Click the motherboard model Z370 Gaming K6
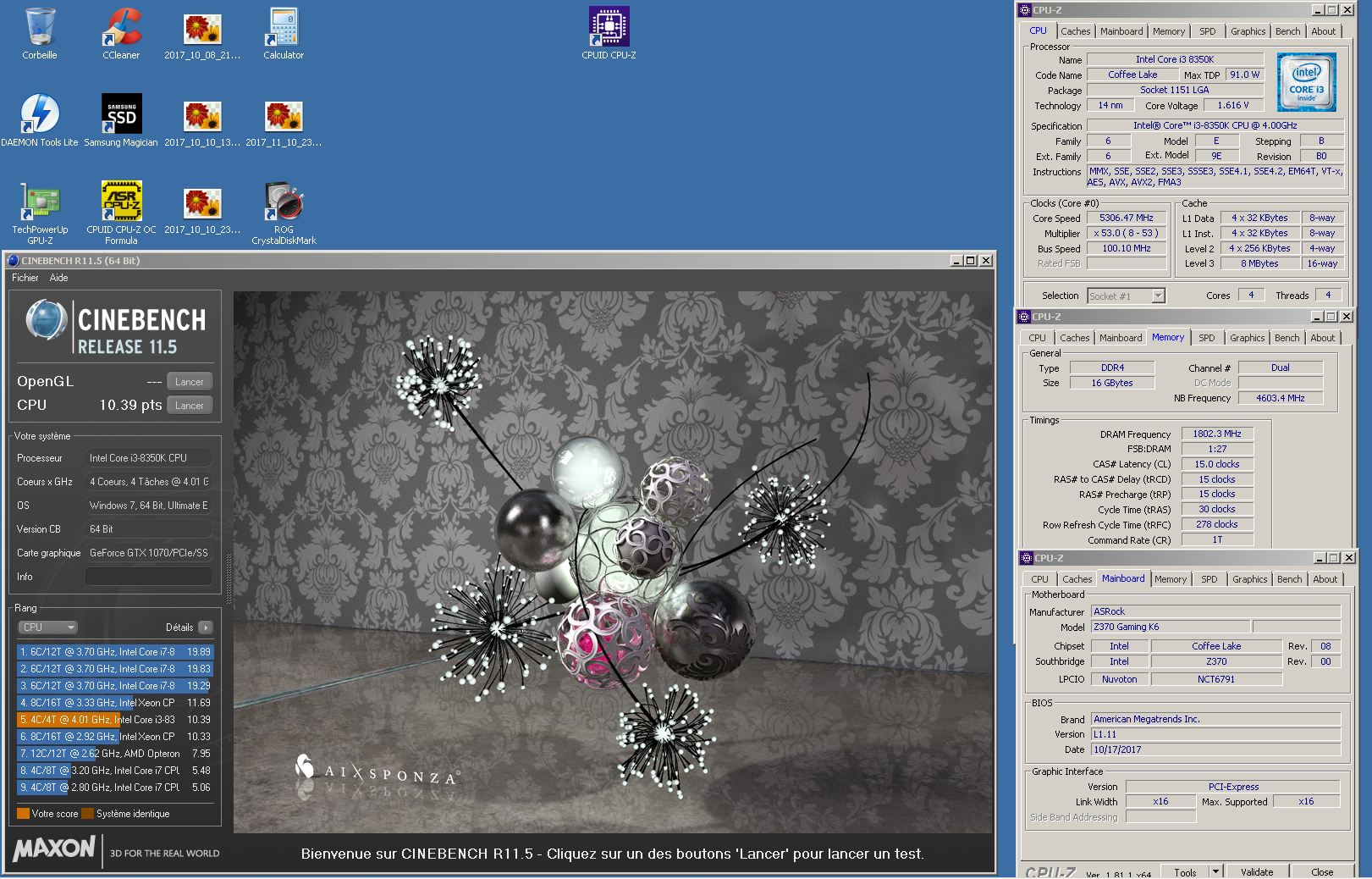 (1169, 627)
